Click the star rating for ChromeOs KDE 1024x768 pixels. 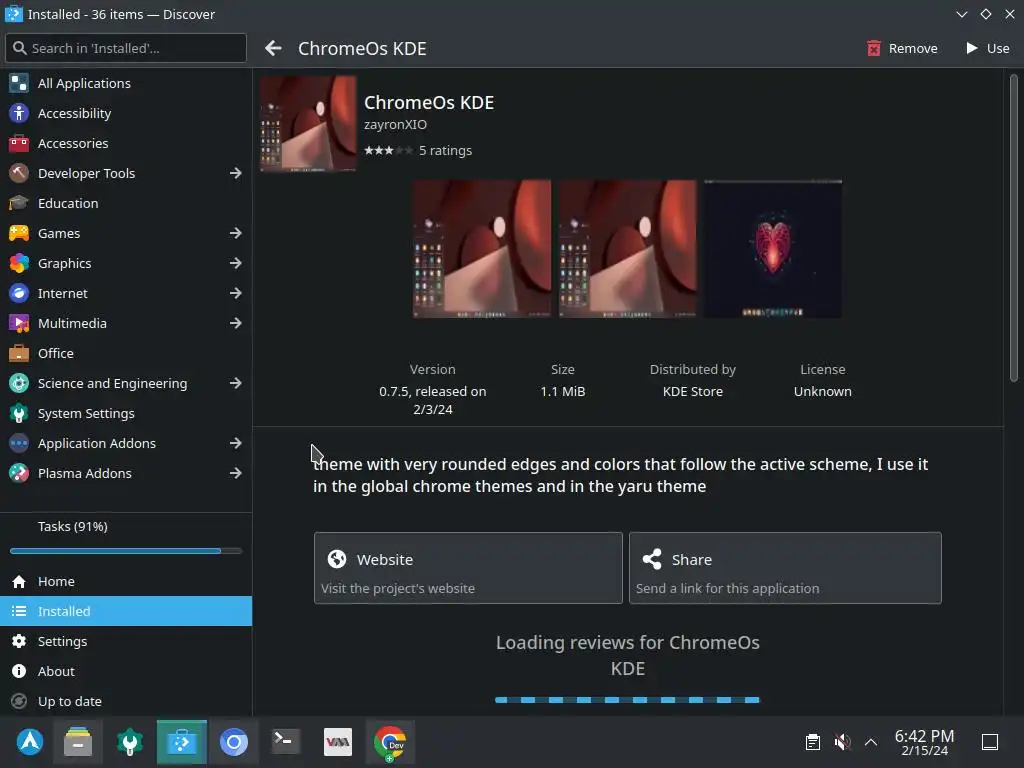point(388,150)
